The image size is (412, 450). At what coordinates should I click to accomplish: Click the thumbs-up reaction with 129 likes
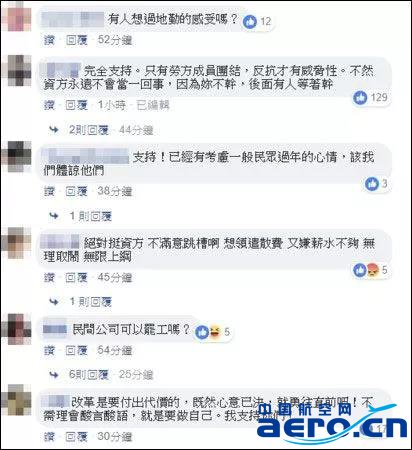[360, 98]
